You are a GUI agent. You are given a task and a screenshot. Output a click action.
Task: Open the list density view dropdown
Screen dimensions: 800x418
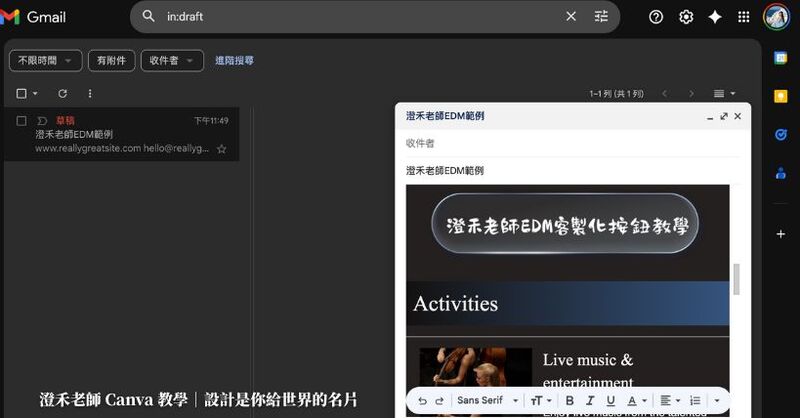click(724, 93)
